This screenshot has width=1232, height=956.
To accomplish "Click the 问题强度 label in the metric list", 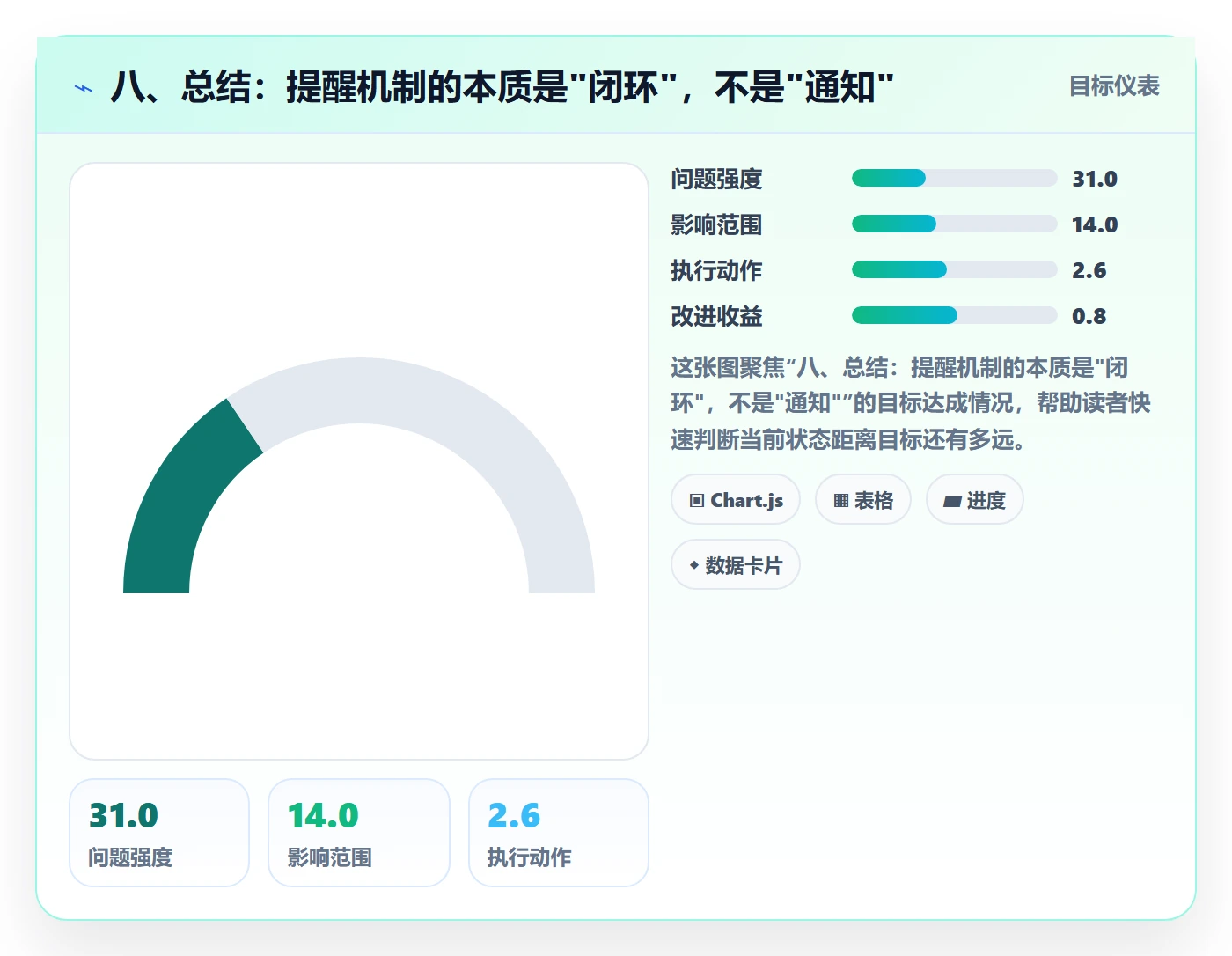I will (716, 179).
